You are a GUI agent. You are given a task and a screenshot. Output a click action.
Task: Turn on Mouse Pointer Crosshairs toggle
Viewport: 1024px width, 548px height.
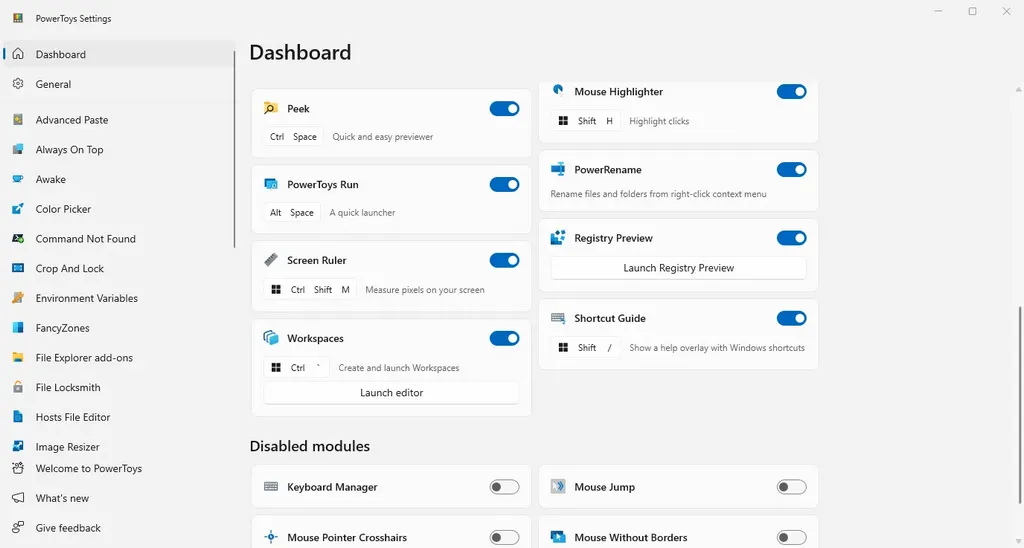(x=504, y=537)
